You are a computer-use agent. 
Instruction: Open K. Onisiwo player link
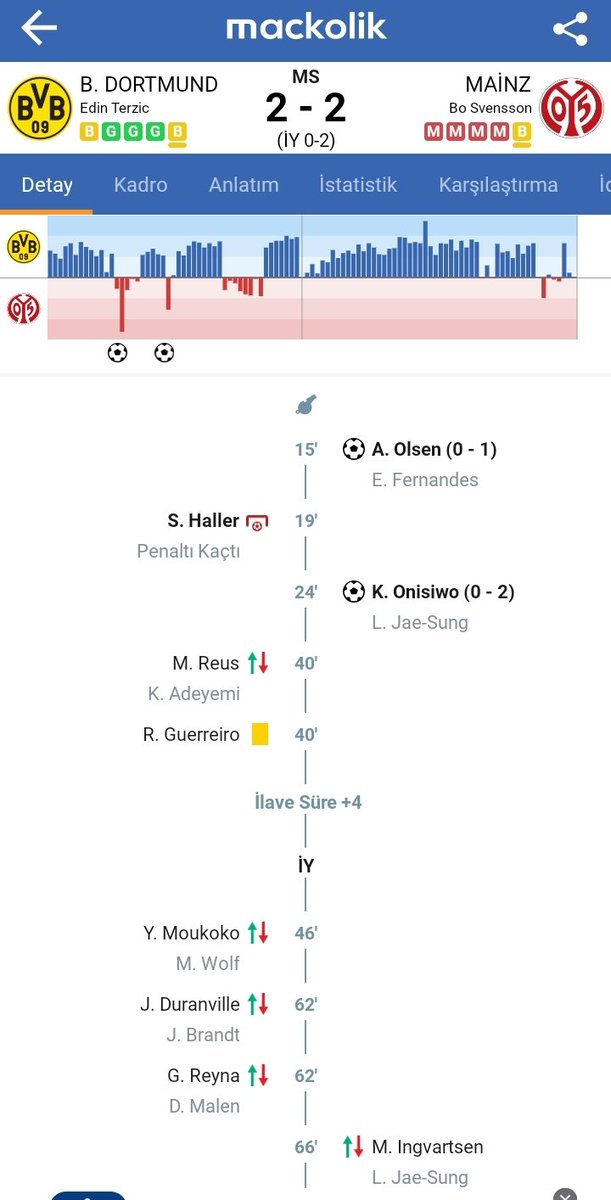tap(443, 592)
